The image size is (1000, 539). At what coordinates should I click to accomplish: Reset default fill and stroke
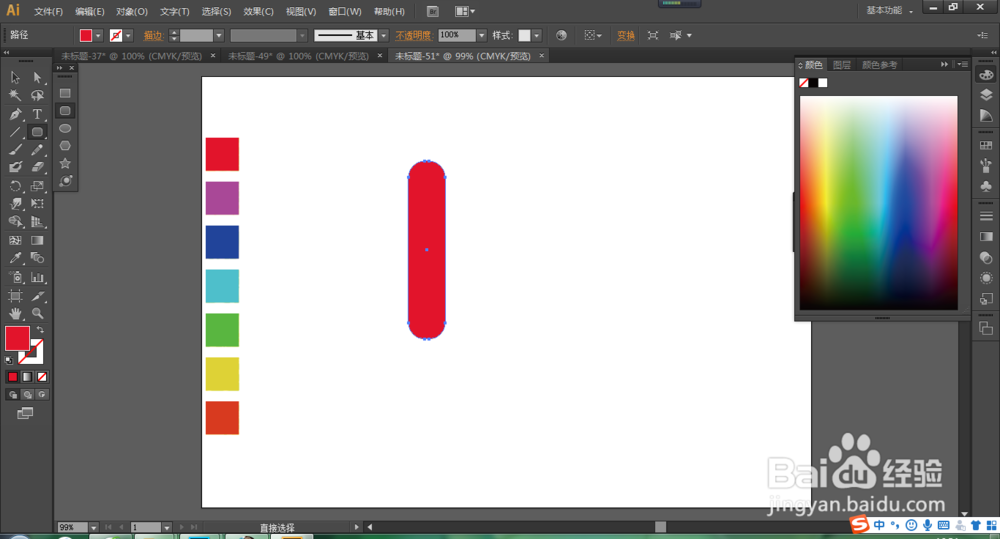[x=9, y=360]
